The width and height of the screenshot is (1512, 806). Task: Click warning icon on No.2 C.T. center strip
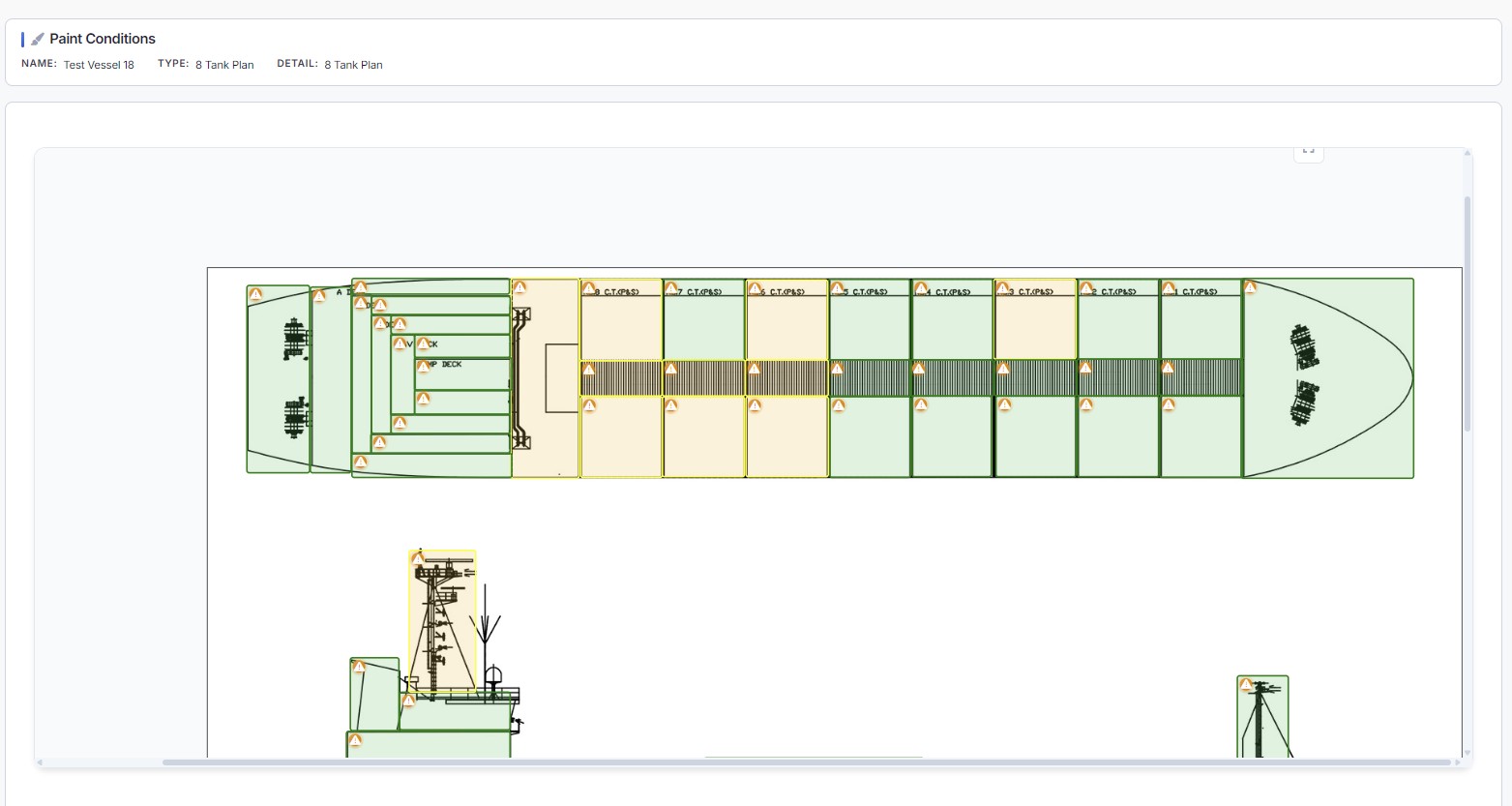pyautogui.click(x=1085, y=369)
